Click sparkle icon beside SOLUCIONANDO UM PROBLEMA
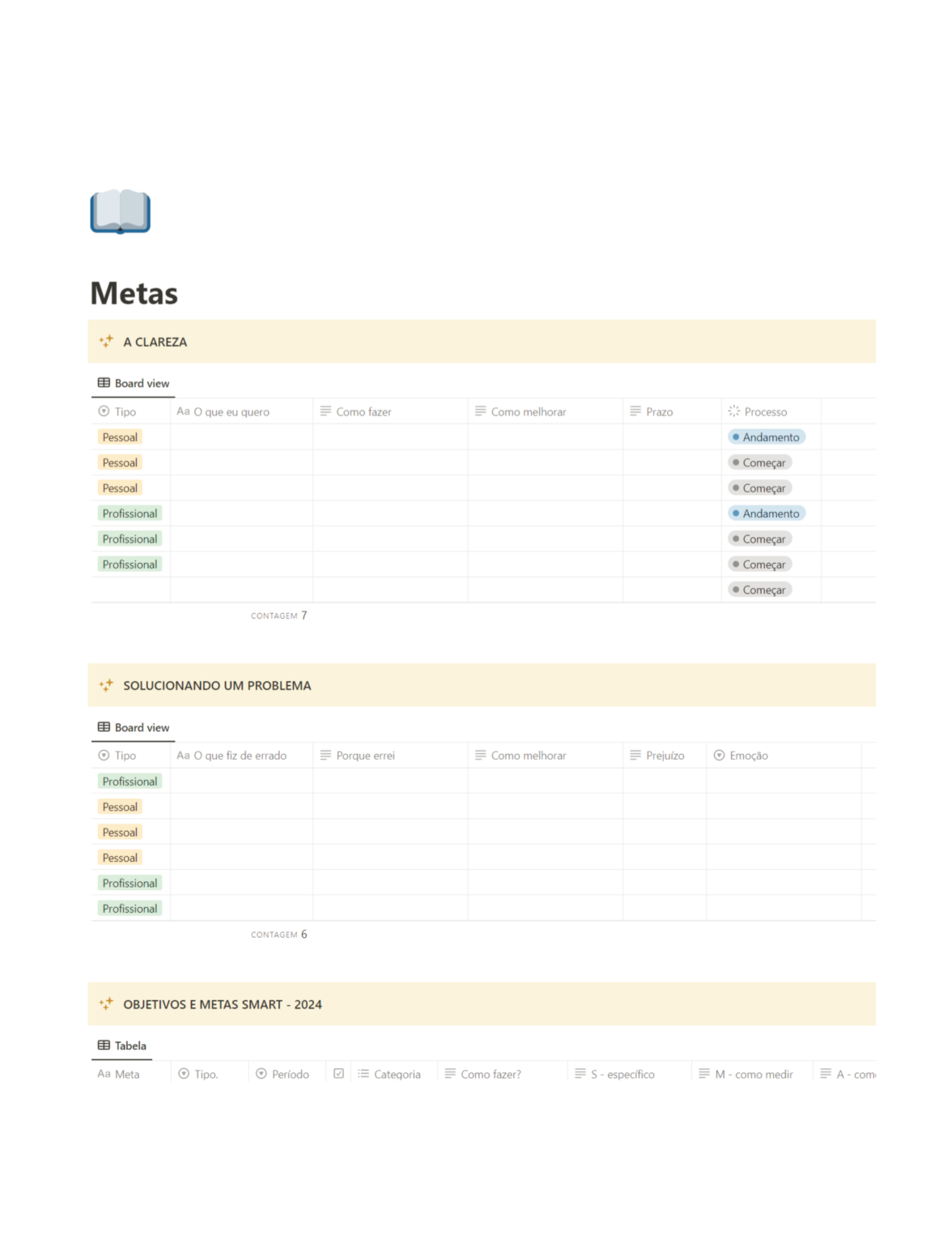This screenshot has height=1244, width=952. pyautogui.click(x=106, y=685)
